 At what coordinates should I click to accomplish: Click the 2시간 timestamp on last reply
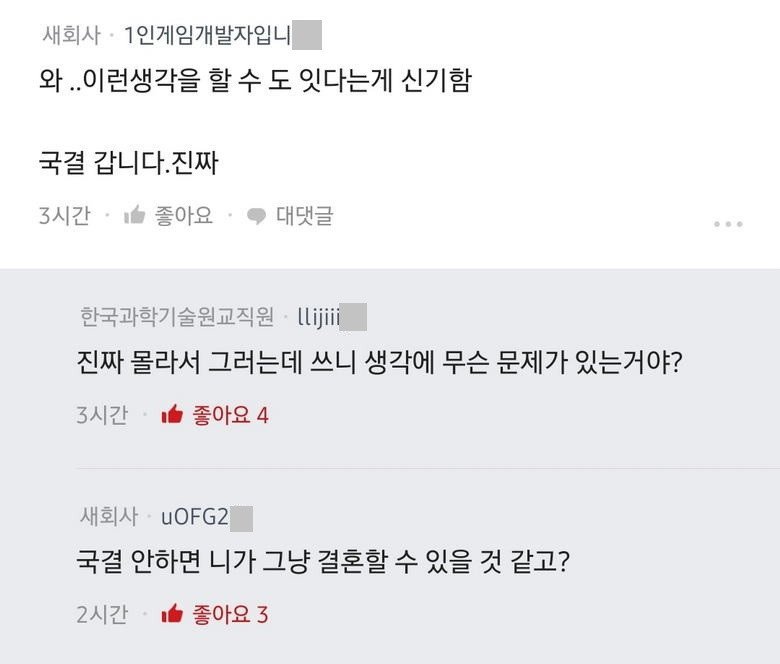click(x=102, y=614)
